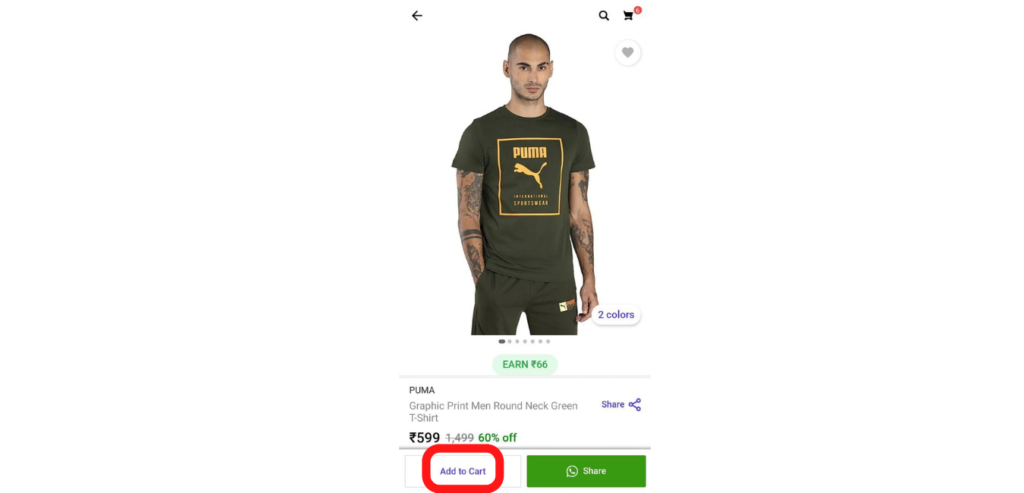Viewport: 1024px width, 493px height.
Task: Select the middle carousel dot
Action: click(x=524, y=342)
